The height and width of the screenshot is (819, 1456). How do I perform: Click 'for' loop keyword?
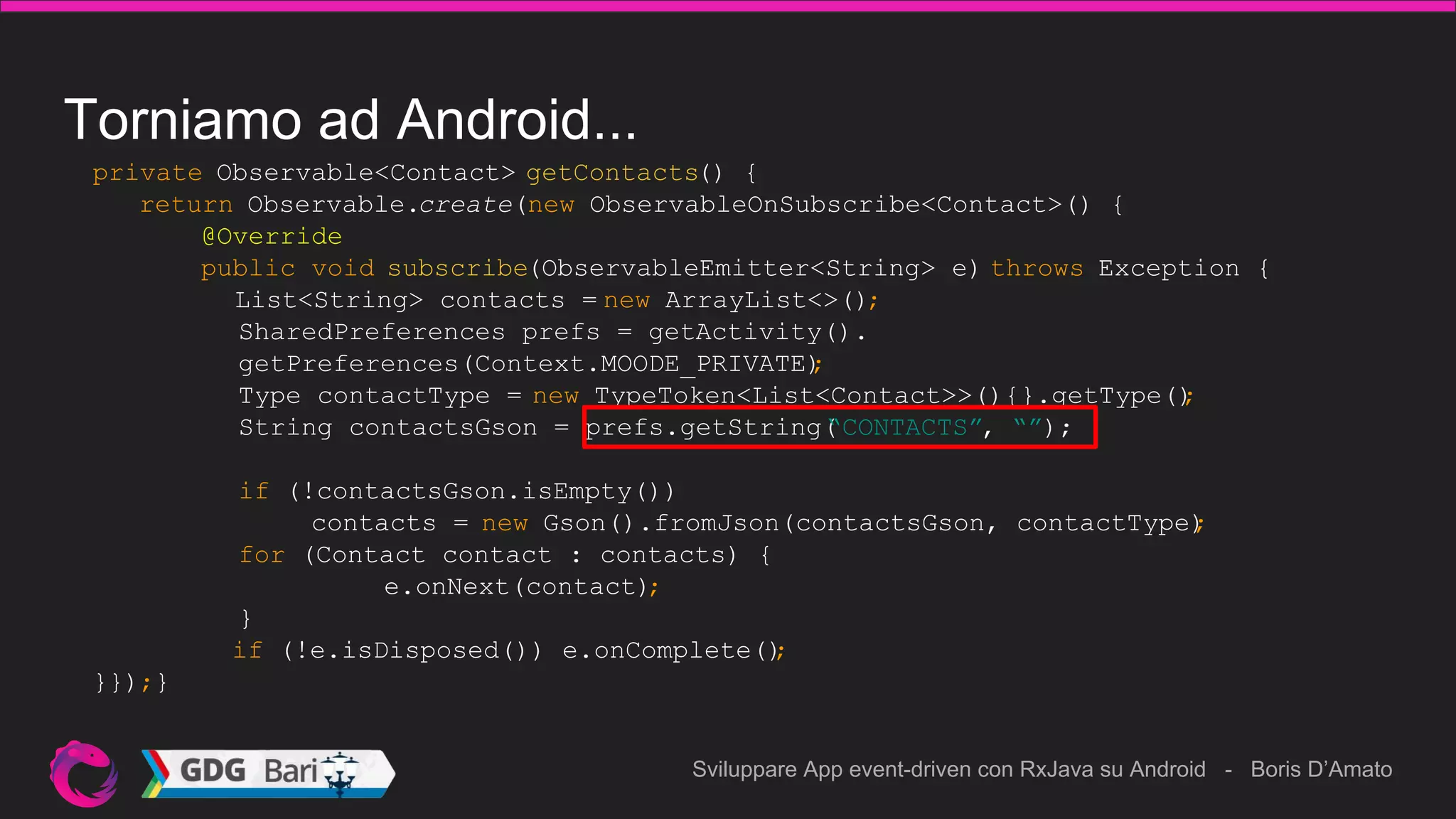262,555
